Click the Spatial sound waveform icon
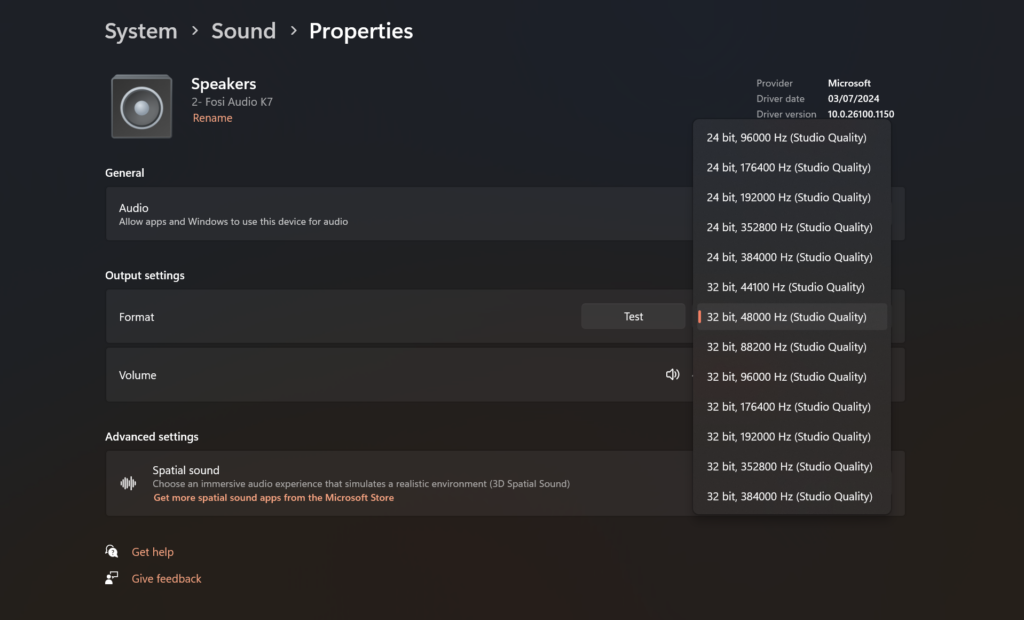Image resolution: width=1024 pixels, height=620 pixels. click(128, 483)
